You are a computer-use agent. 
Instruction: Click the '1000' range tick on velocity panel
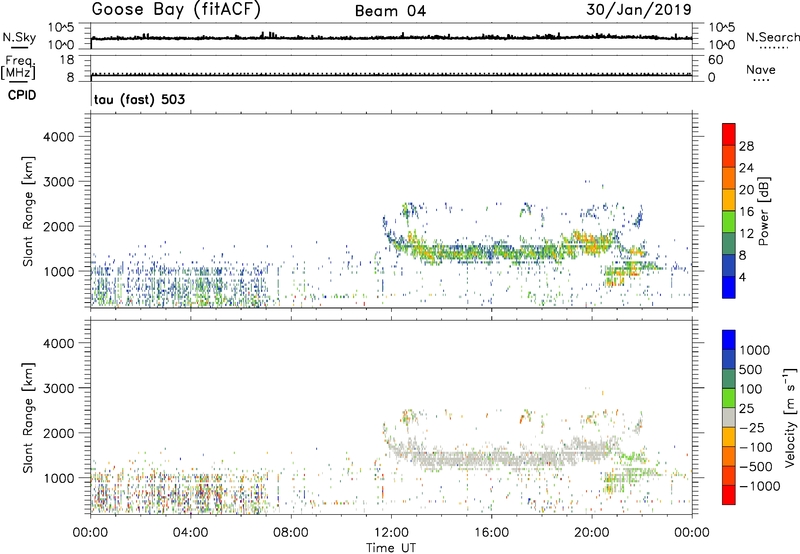click(x=59, y=478)
